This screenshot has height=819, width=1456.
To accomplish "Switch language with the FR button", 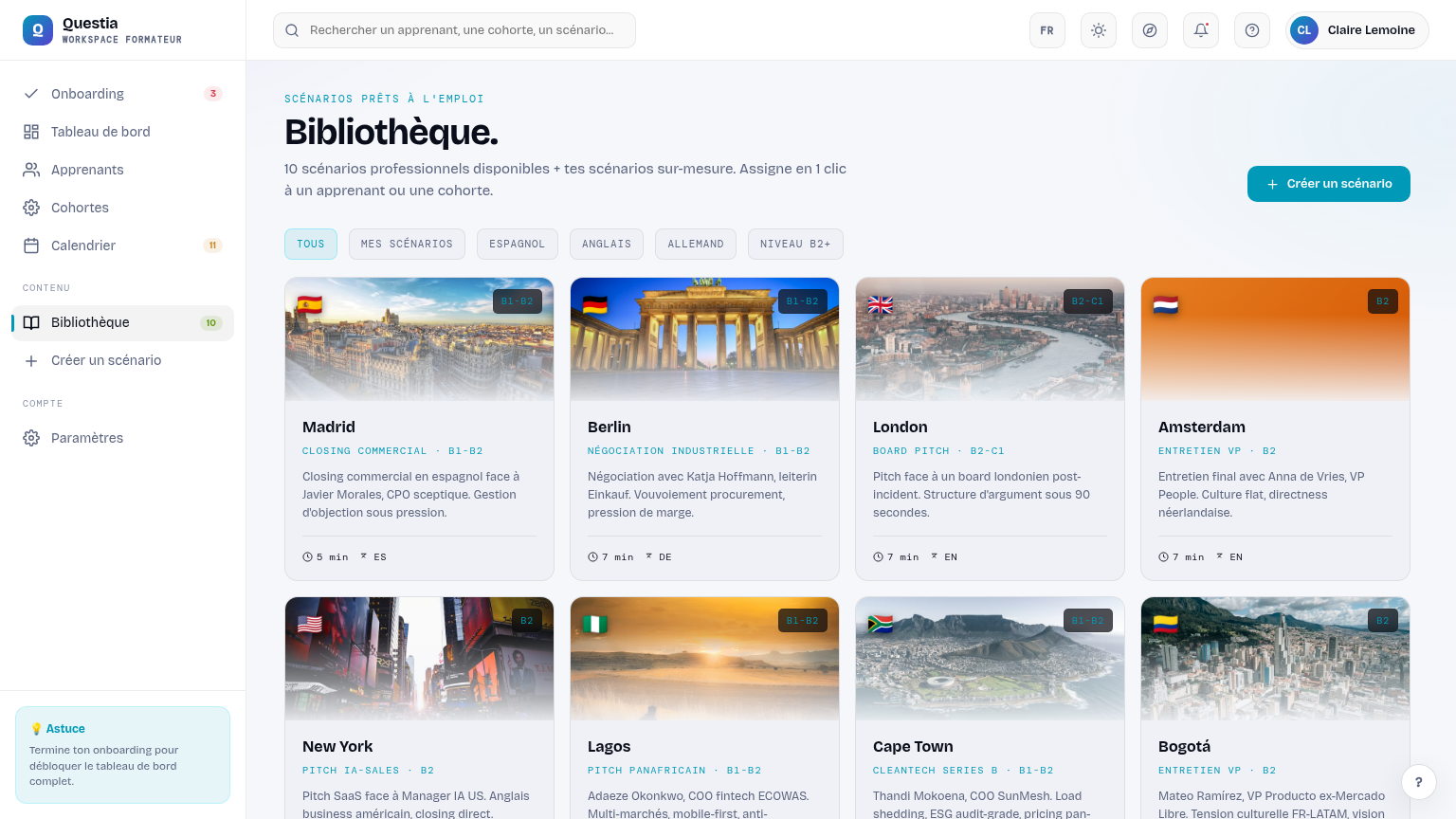I will point(1047,30).
